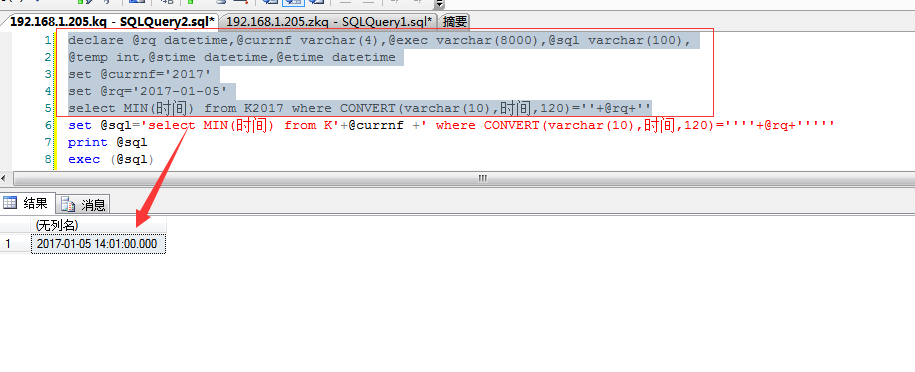Switch to the SQLQuery2.sql kq tab
The width and height of the screenshot is (915, 372).
click(112, 22)
